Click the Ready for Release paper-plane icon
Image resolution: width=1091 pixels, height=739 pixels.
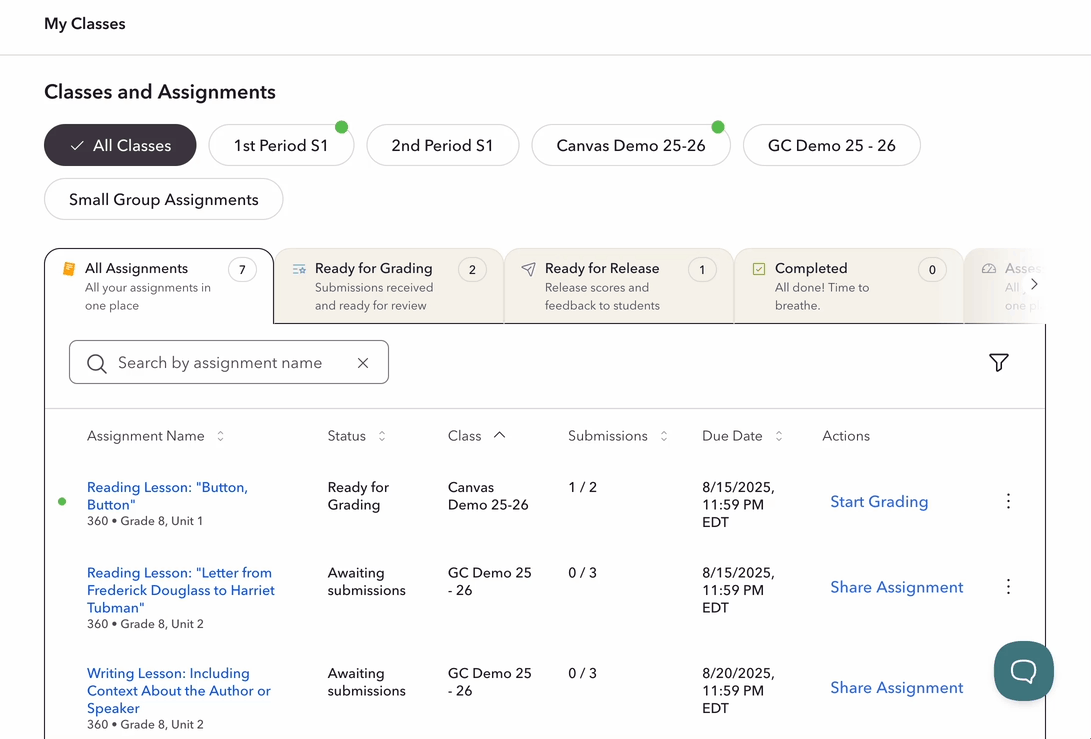point(529,269)
